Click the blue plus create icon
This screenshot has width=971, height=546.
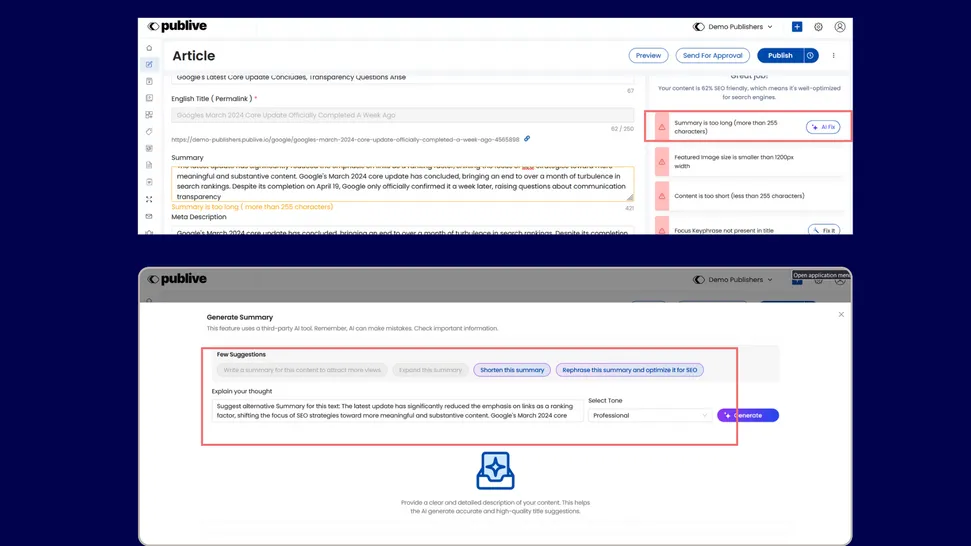797,27
